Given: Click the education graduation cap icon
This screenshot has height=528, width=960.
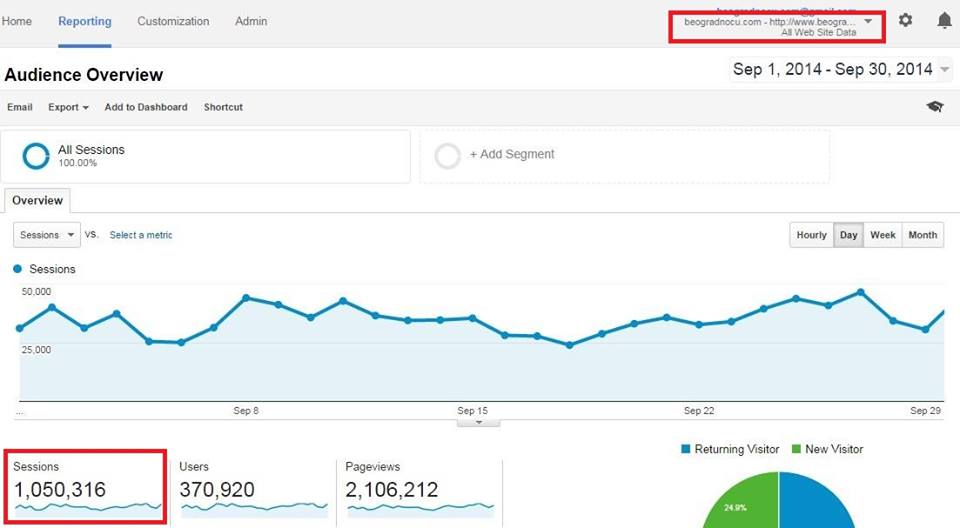Looking at the screenshot, I should click(x=935, y=107).
